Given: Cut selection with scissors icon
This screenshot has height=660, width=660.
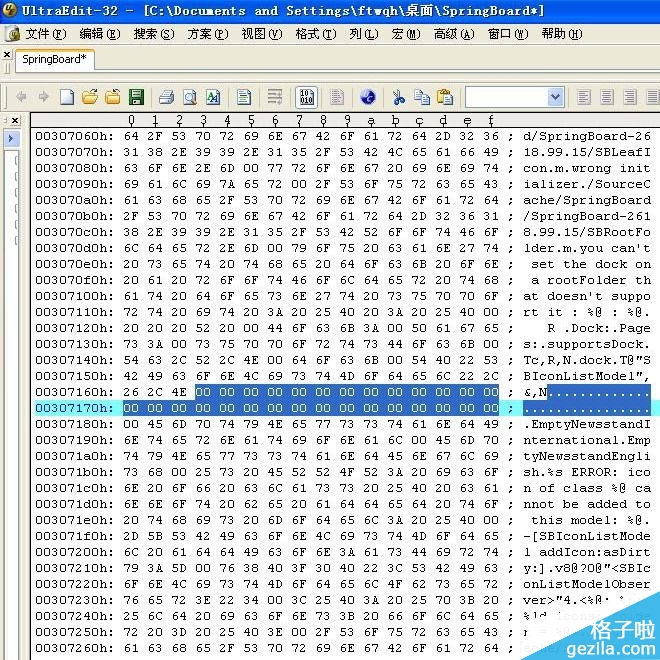Looking at the screenshot, I should point(398,97).
